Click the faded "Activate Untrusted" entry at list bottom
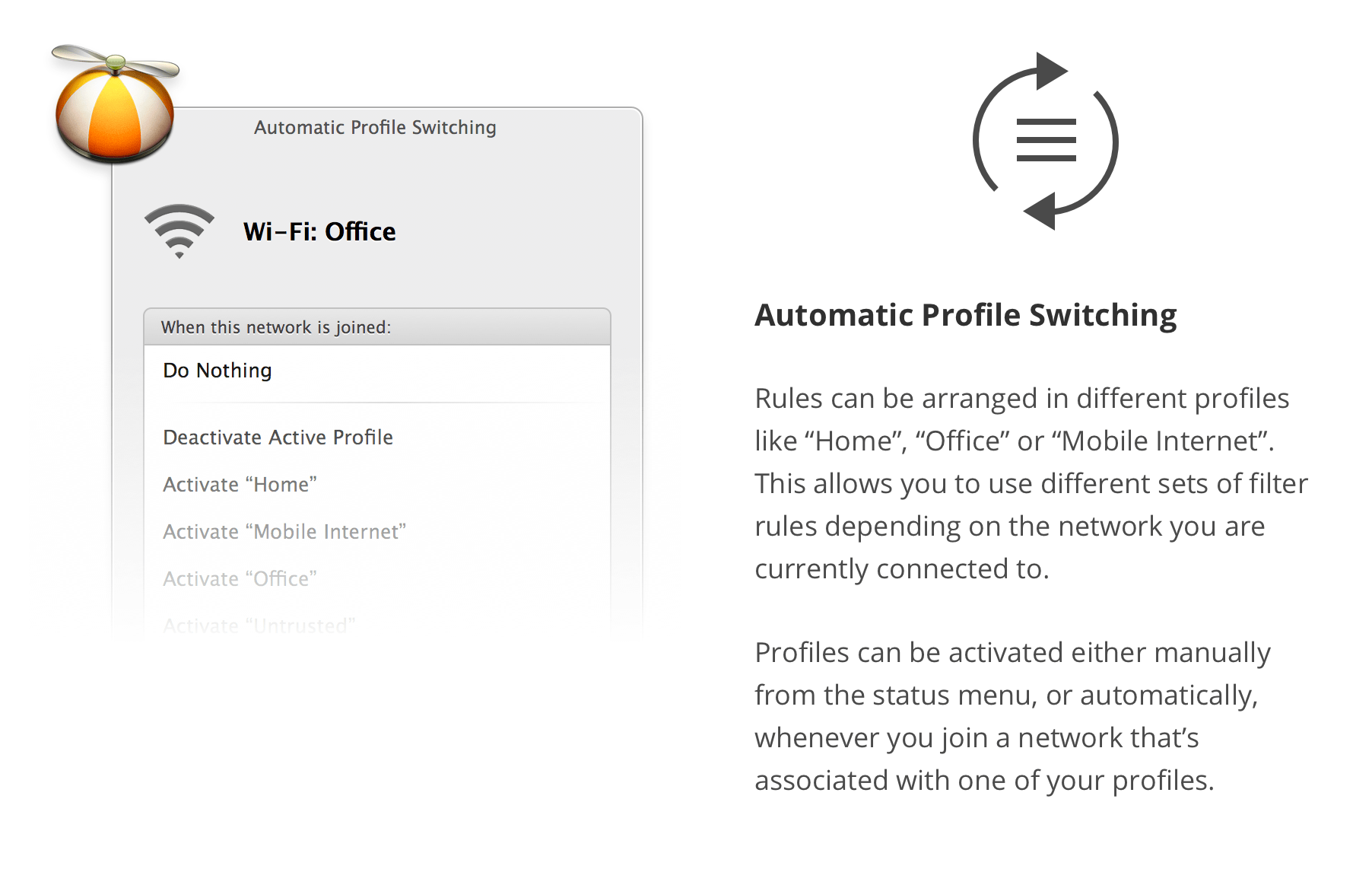 pos(258,624)
